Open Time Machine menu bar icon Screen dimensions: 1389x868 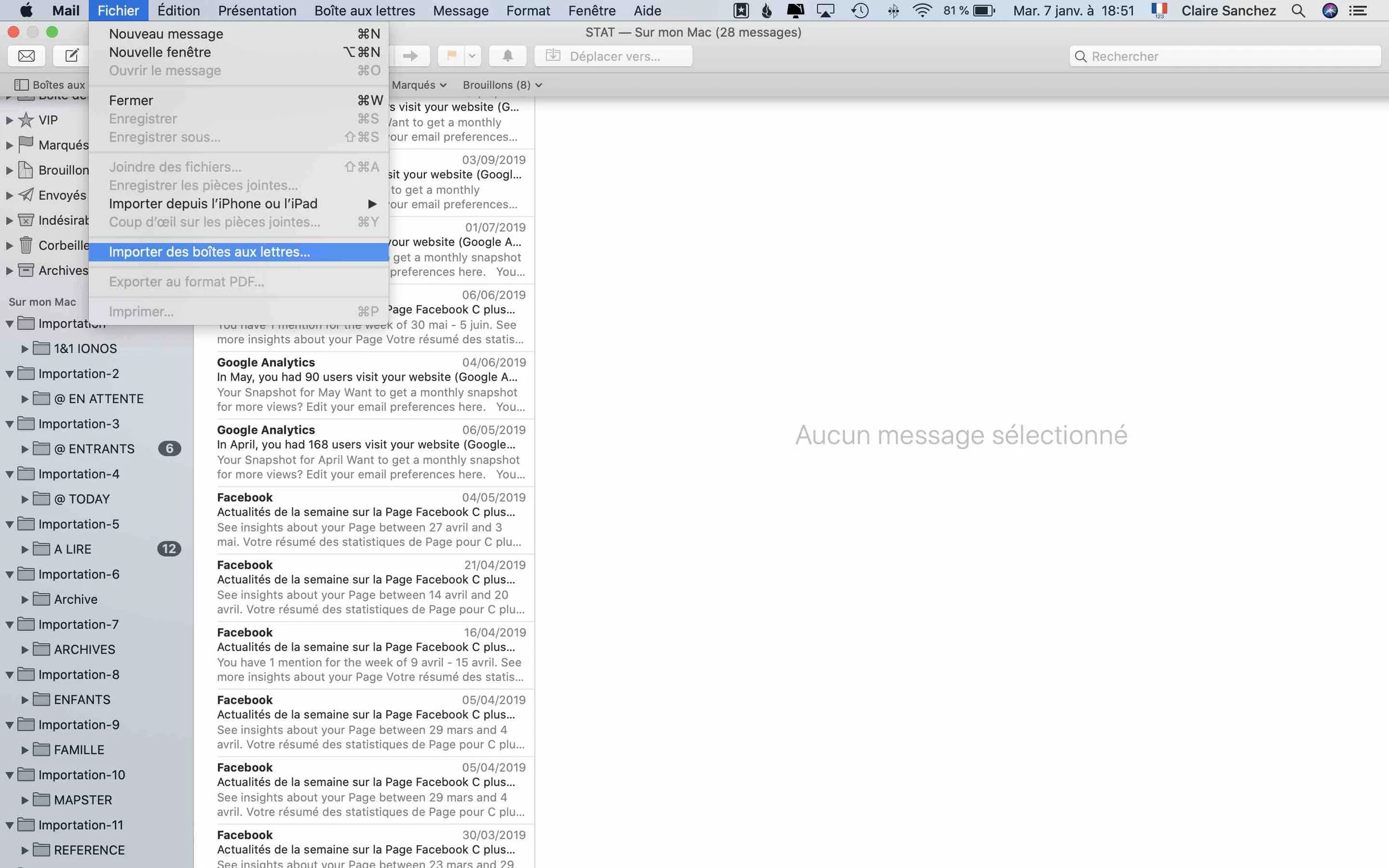860,11
